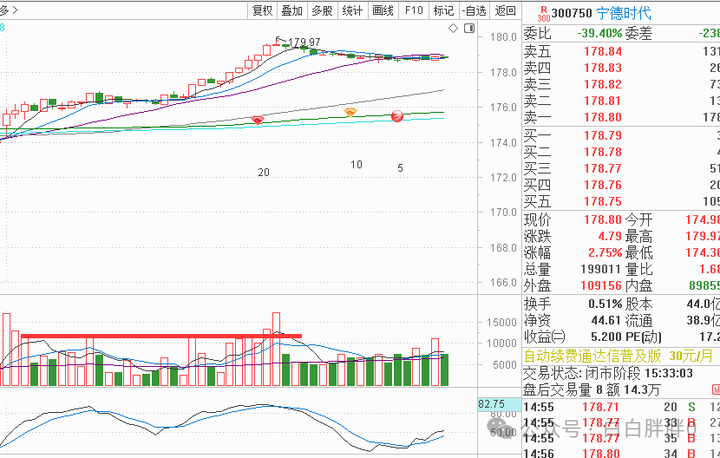Screen dimensions: 720x458
Task: Click the red ball marker near 5
Action: (397, 116)
